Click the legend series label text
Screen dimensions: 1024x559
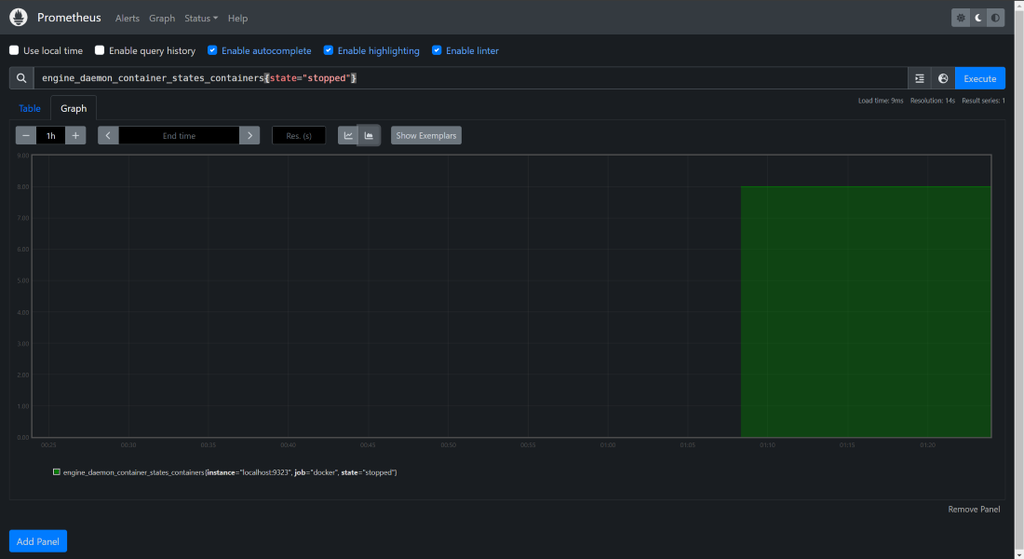[x=230, y=472]
